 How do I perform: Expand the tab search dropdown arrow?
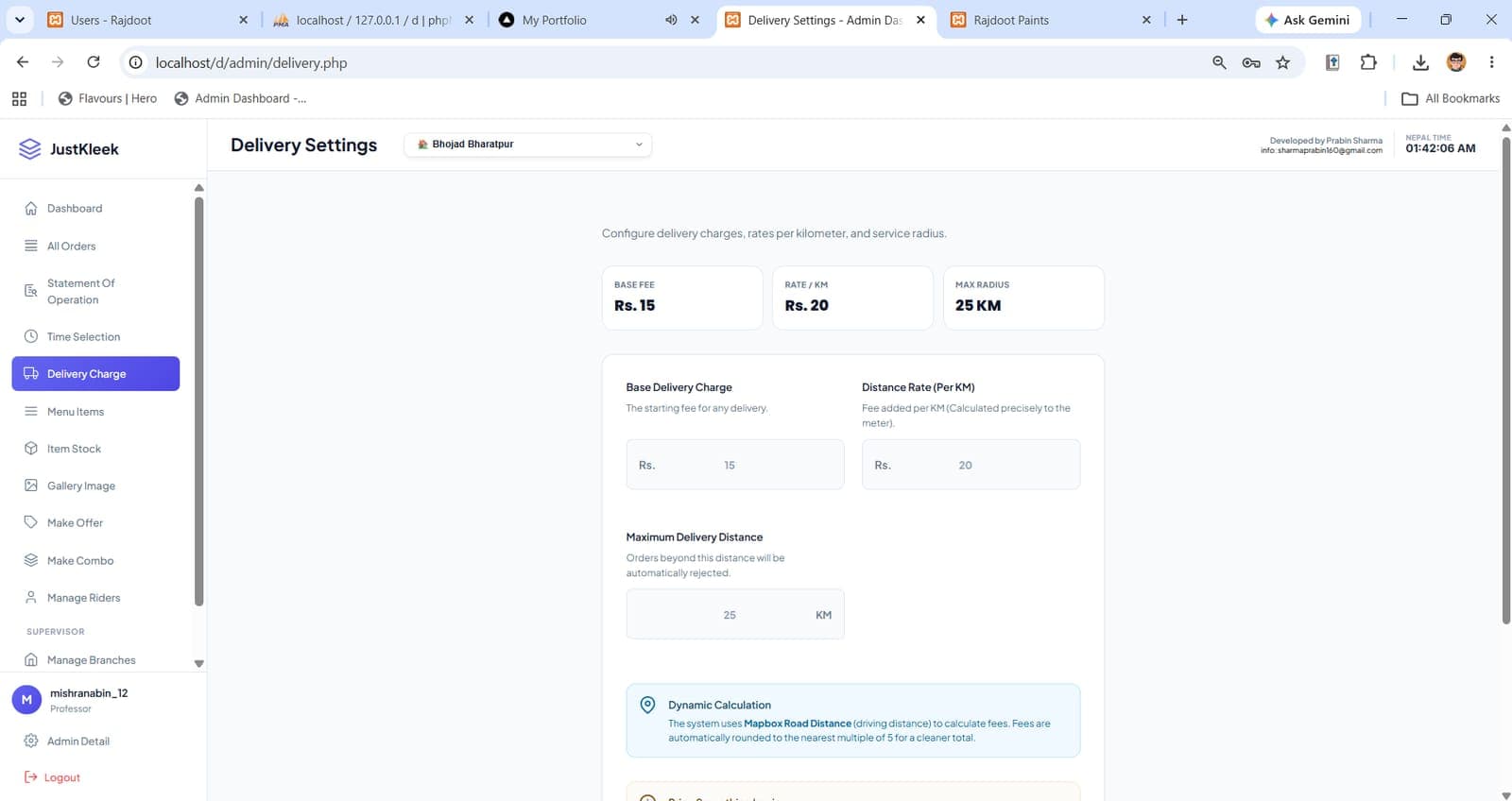pyautogui.click(x=19, y=20)
